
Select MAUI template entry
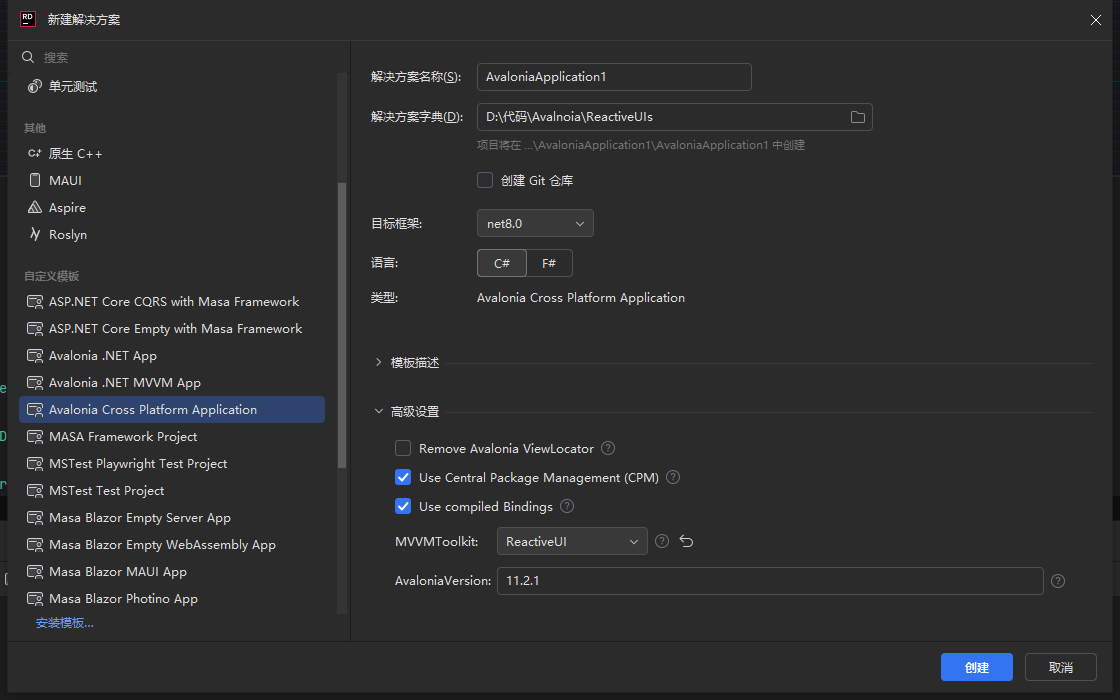coord(172,181)
